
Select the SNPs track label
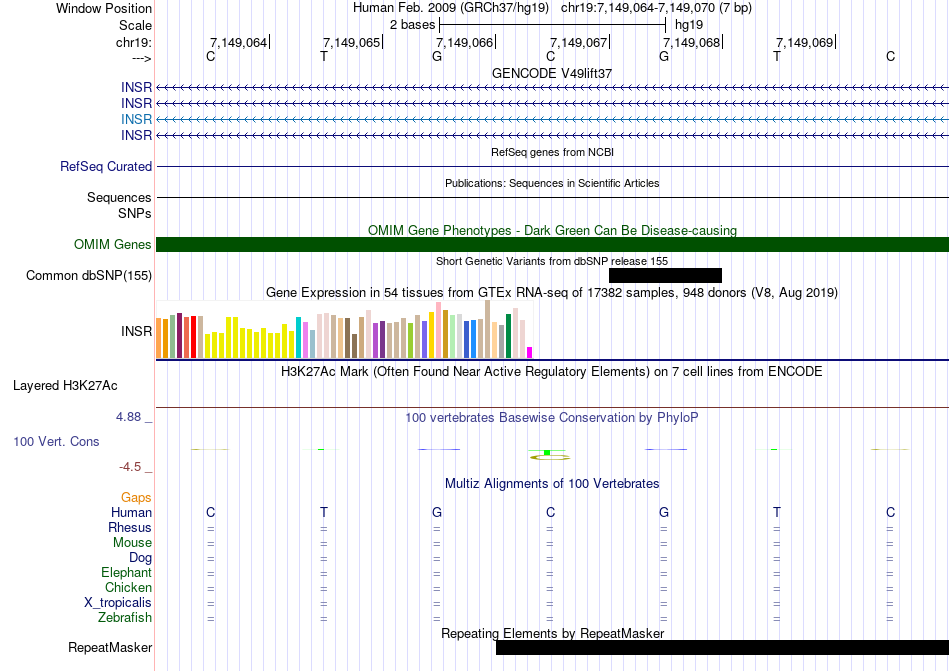(135, 213)
